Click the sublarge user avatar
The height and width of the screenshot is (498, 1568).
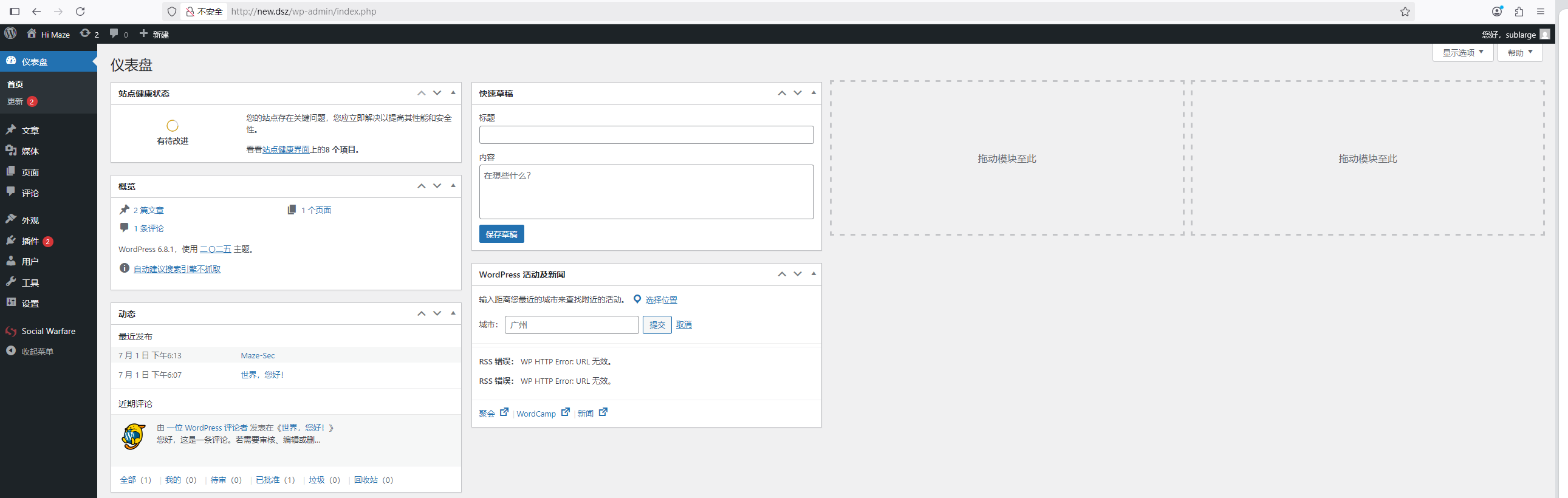(1544, 35)
